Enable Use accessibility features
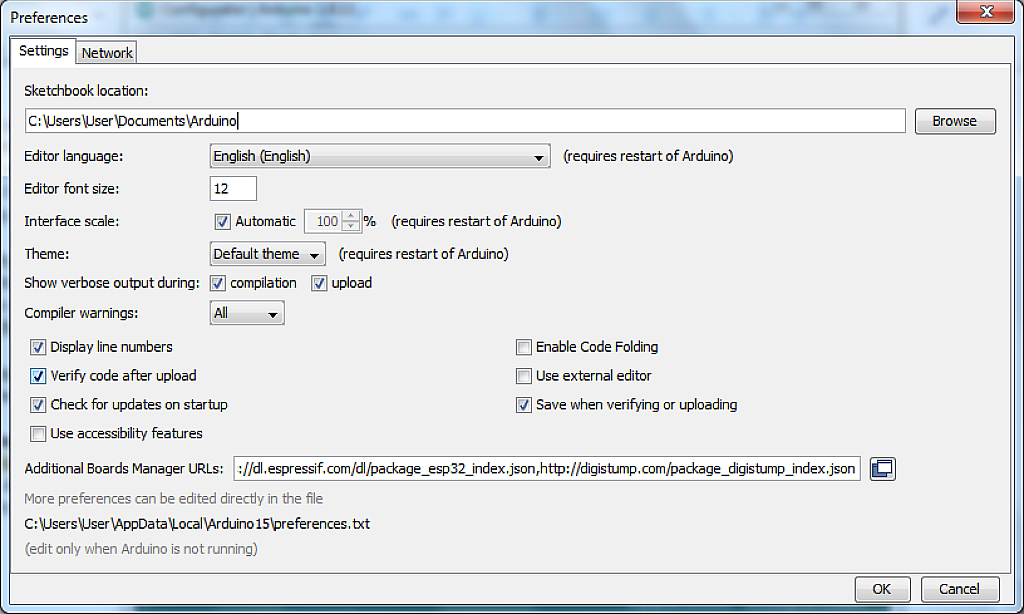1024x614 pixels. pyautogui.click(x=37, y=433)
